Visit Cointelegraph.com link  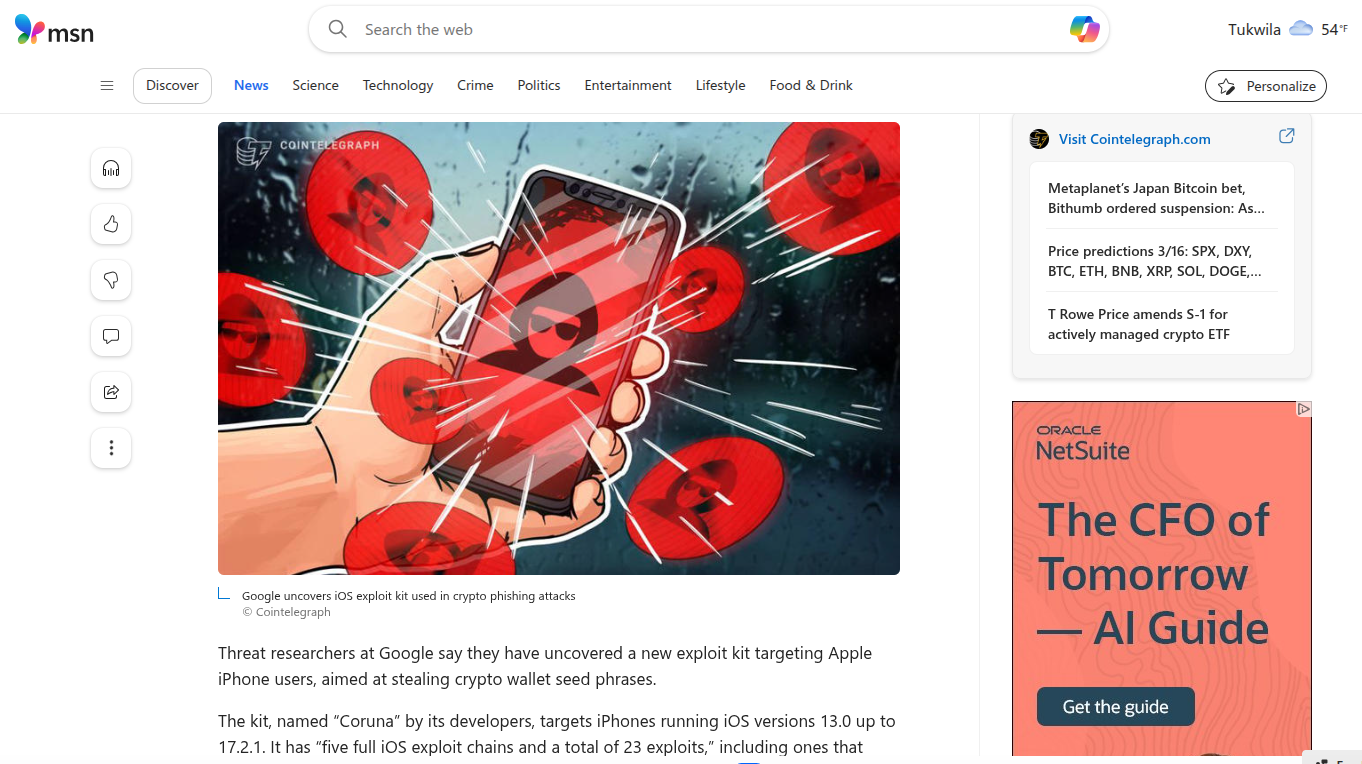pyautogui.click(x=1134, y=139)
